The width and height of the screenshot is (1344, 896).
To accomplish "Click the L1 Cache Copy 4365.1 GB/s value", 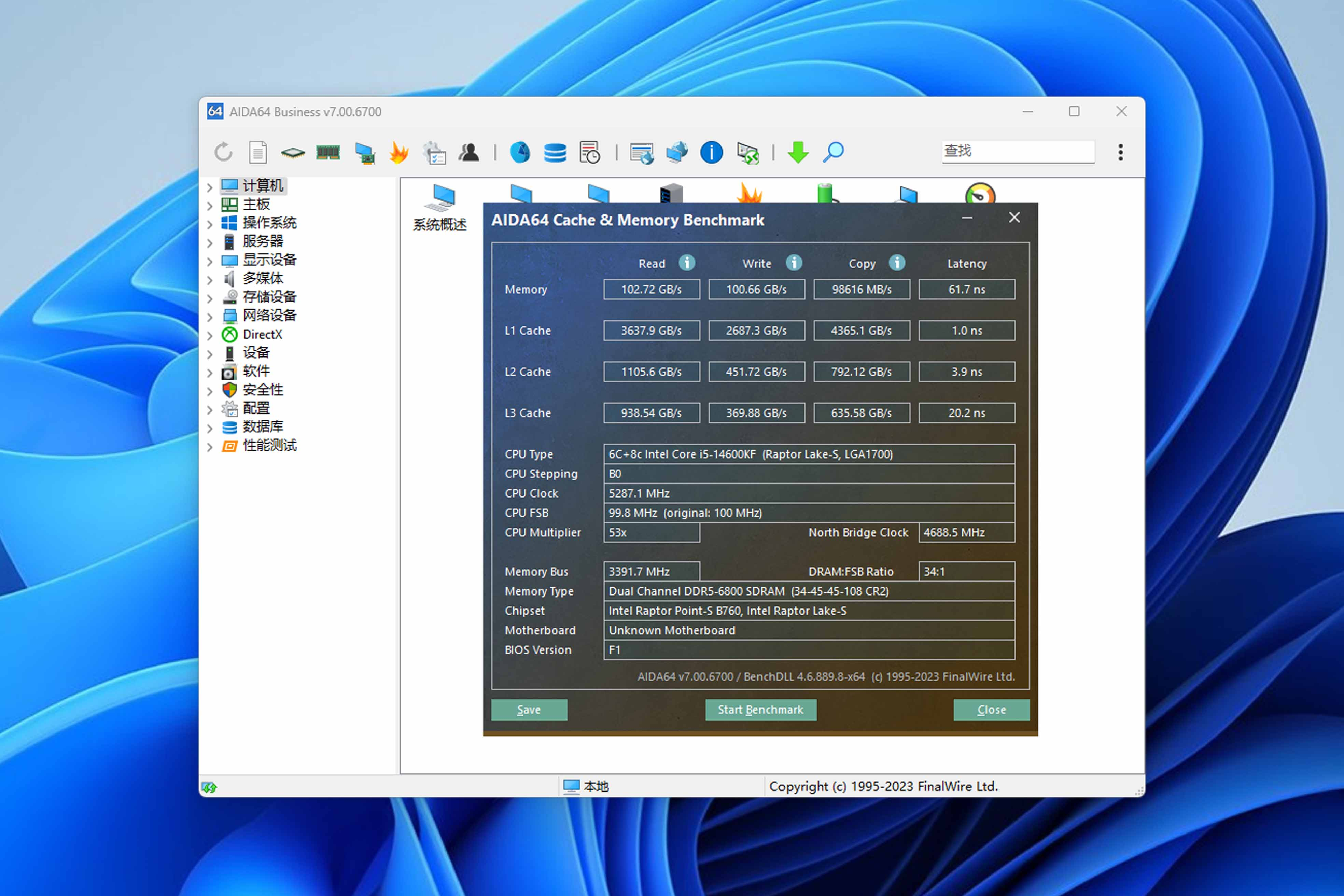I will tap(862, 331).
